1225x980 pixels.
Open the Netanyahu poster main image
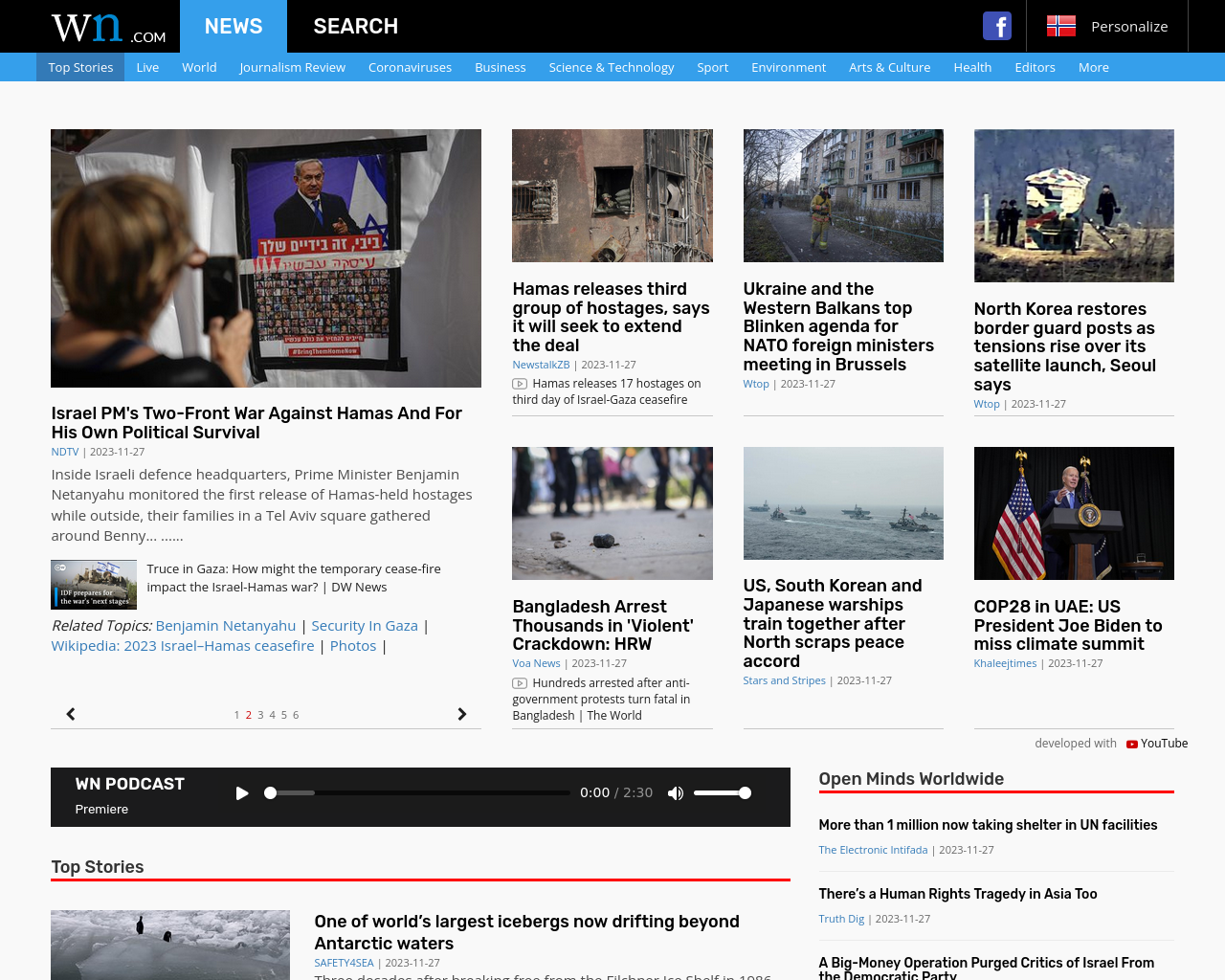tap(266, 258)
